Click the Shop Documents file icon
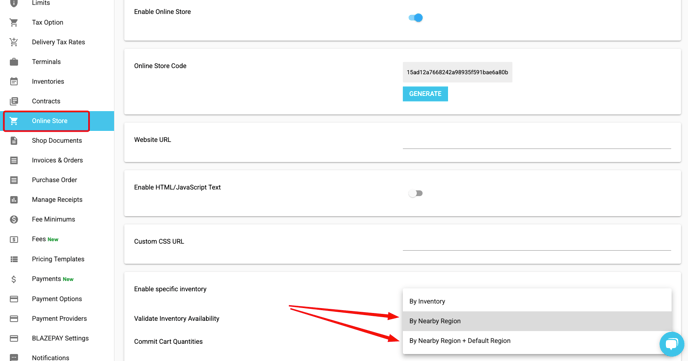 14,141
